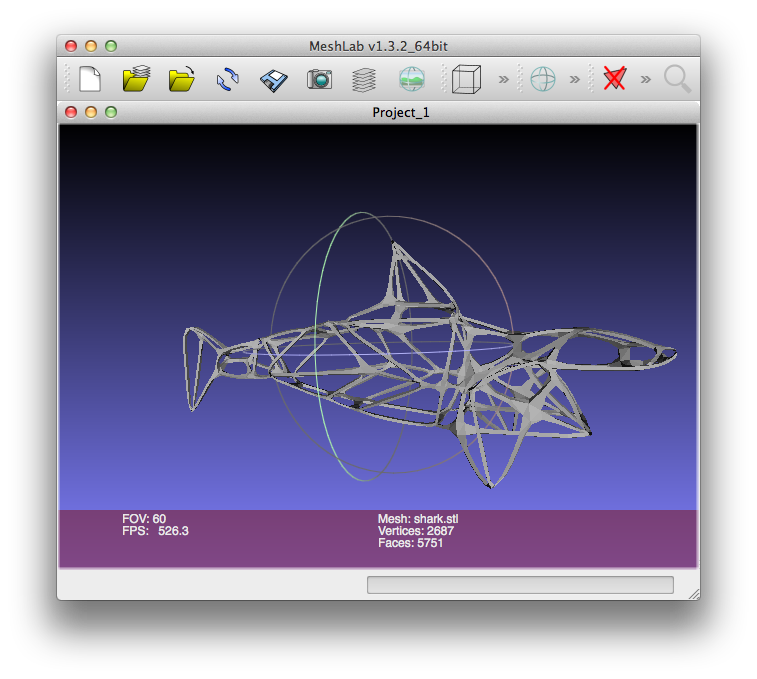The height and width of the screenshot is (679, 757).
Task: Click the Vertices: 2687 label
Action: tap(416, 531)
